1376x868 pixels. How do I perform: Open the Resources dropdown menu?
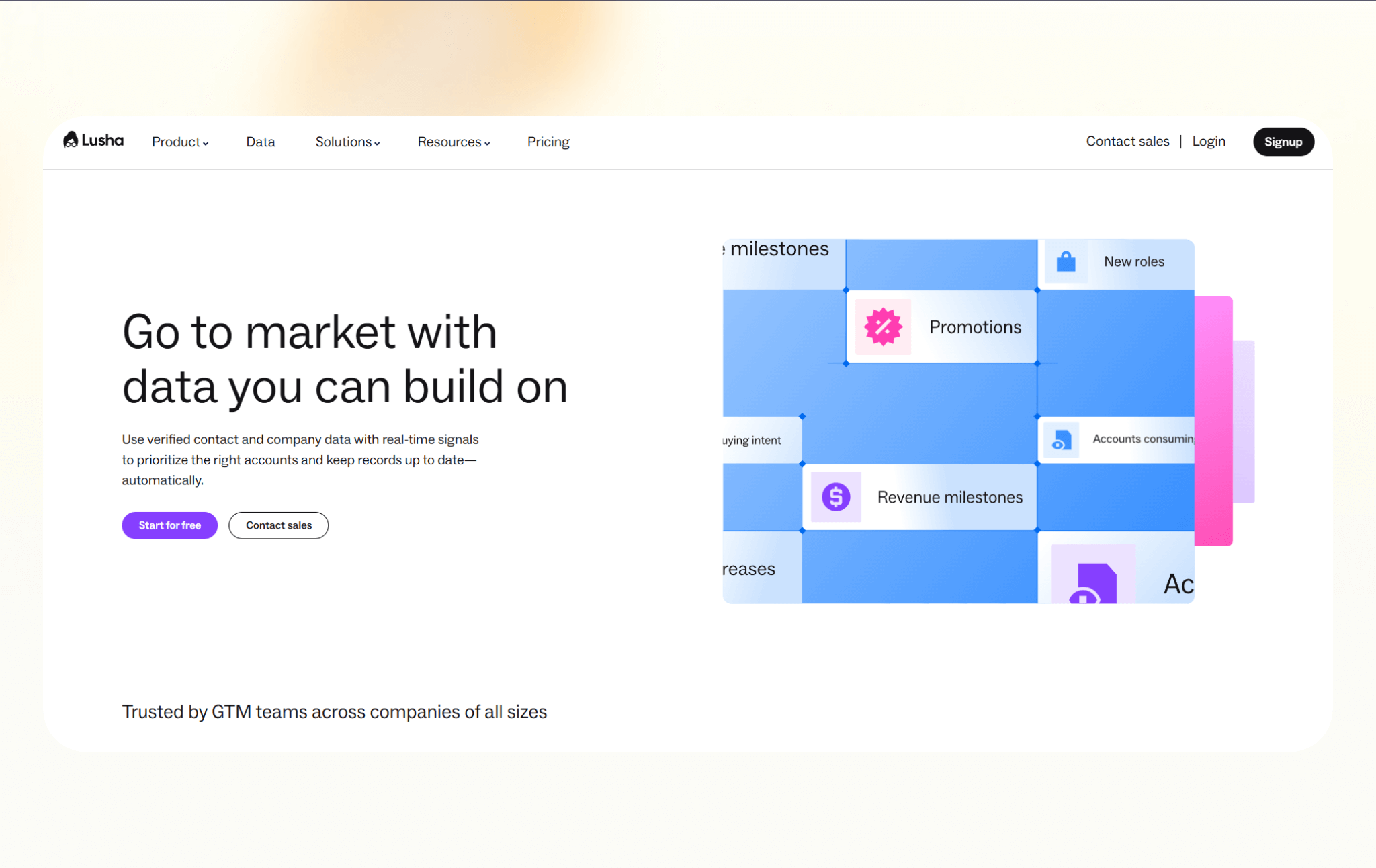454,142
